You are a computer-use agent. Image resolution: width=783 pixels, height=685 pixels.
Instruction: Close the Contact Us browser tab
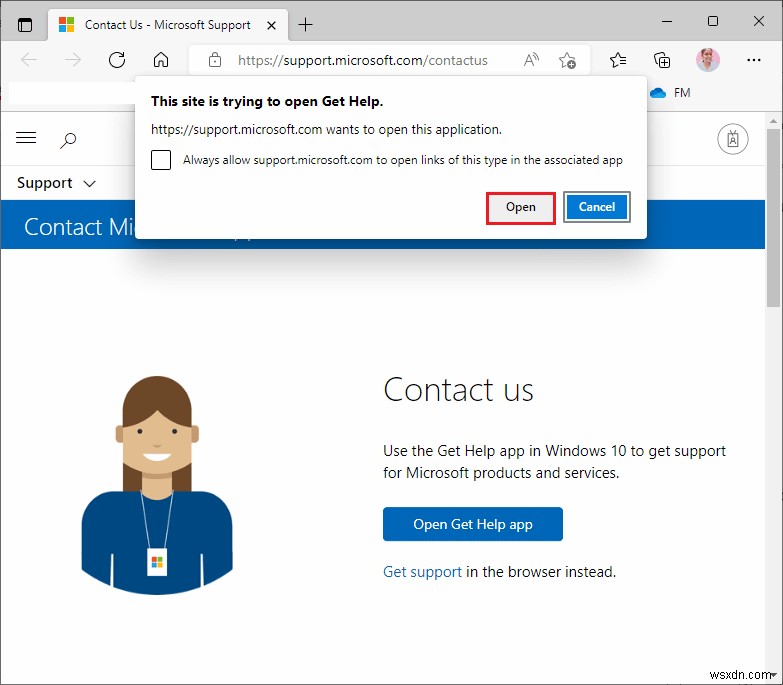pyautogui.click(x=271, y=25)
